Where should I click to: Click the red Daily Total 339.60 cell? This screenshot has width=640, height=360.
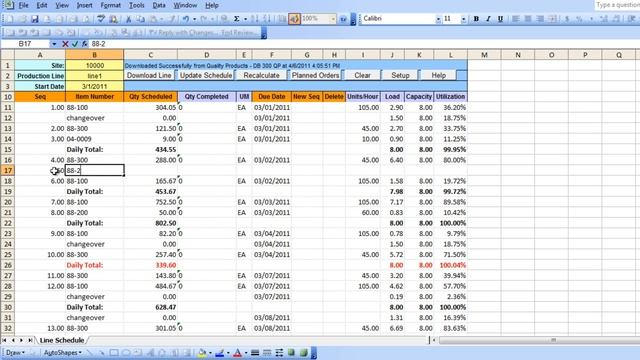click(x=151, y=265)
